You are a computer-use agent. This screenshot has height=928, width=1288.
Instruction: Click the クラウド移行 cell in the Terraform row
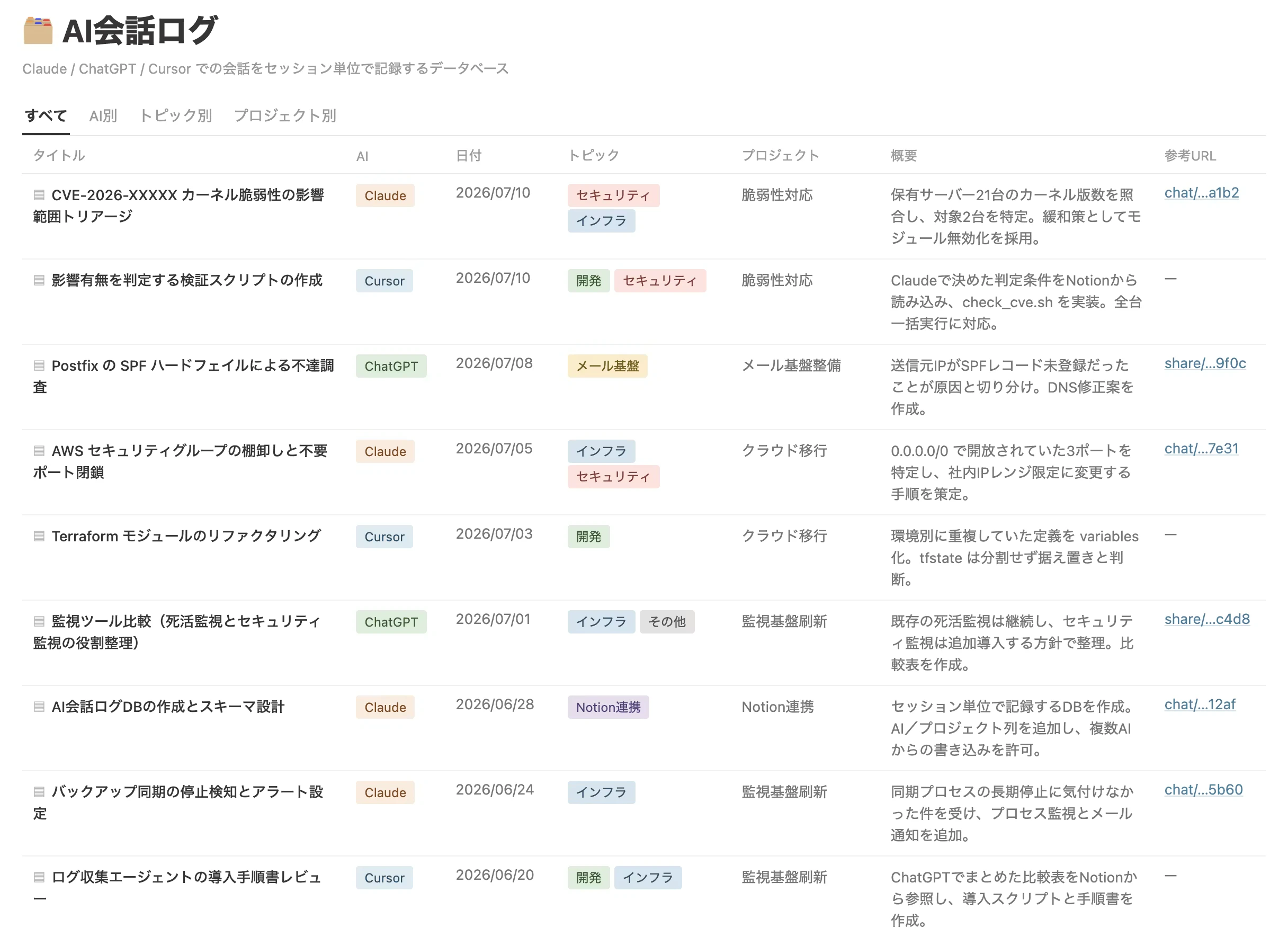(784, 536)
